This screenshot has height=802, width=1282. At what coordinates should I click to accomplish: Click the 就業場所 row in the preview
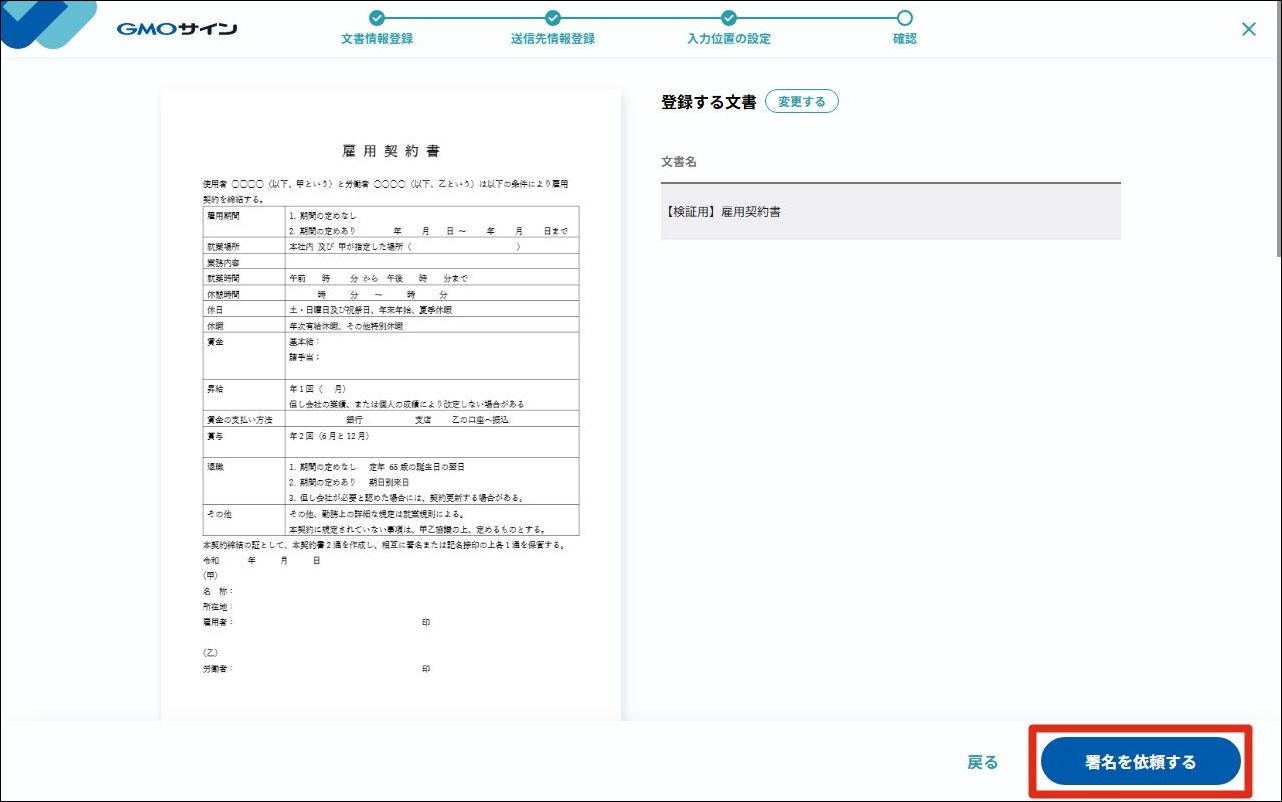point(391,246)
